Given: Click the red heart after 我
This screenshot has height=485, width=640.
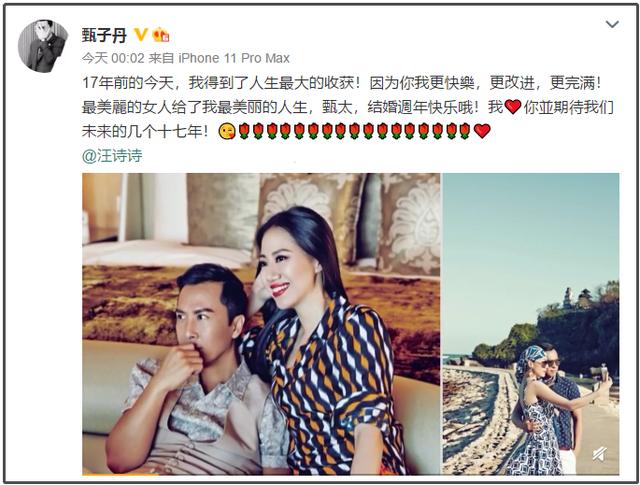Looking at the screenshot, I should tap(513, 108).
